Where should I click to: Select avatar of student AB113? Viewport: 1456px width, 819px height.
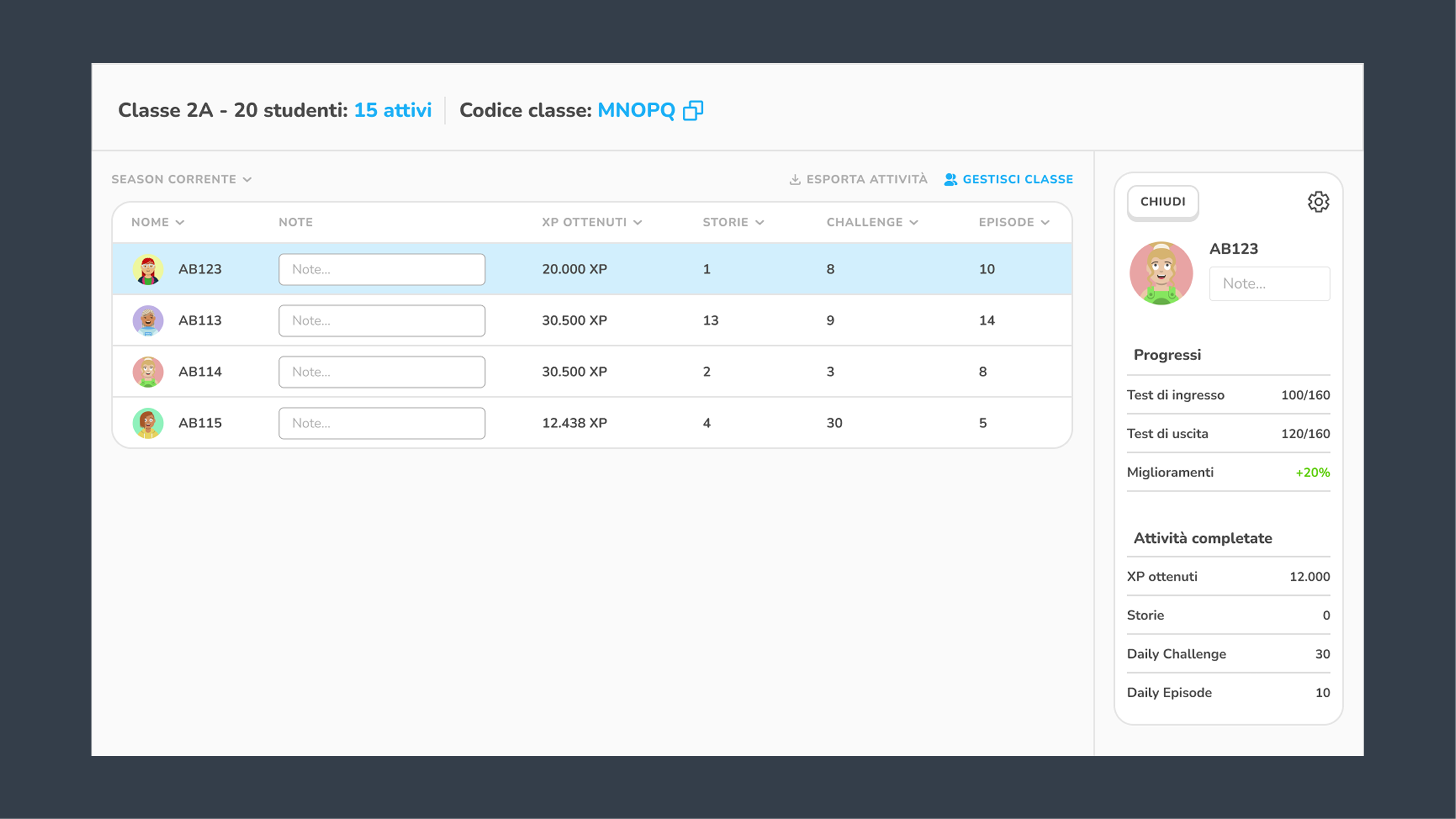148,321
